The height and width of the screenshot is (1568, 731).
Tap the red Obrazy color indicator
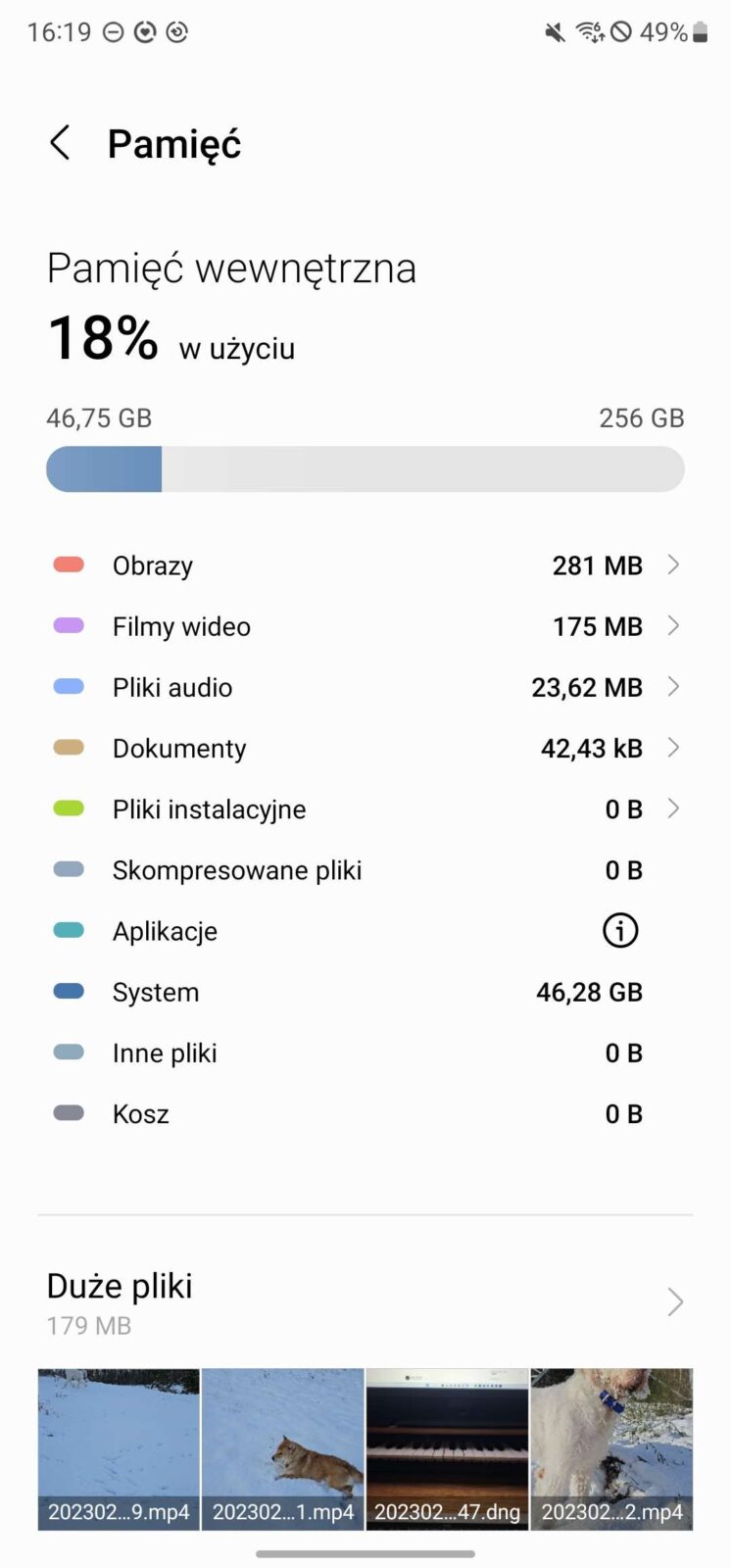(69, 564)
